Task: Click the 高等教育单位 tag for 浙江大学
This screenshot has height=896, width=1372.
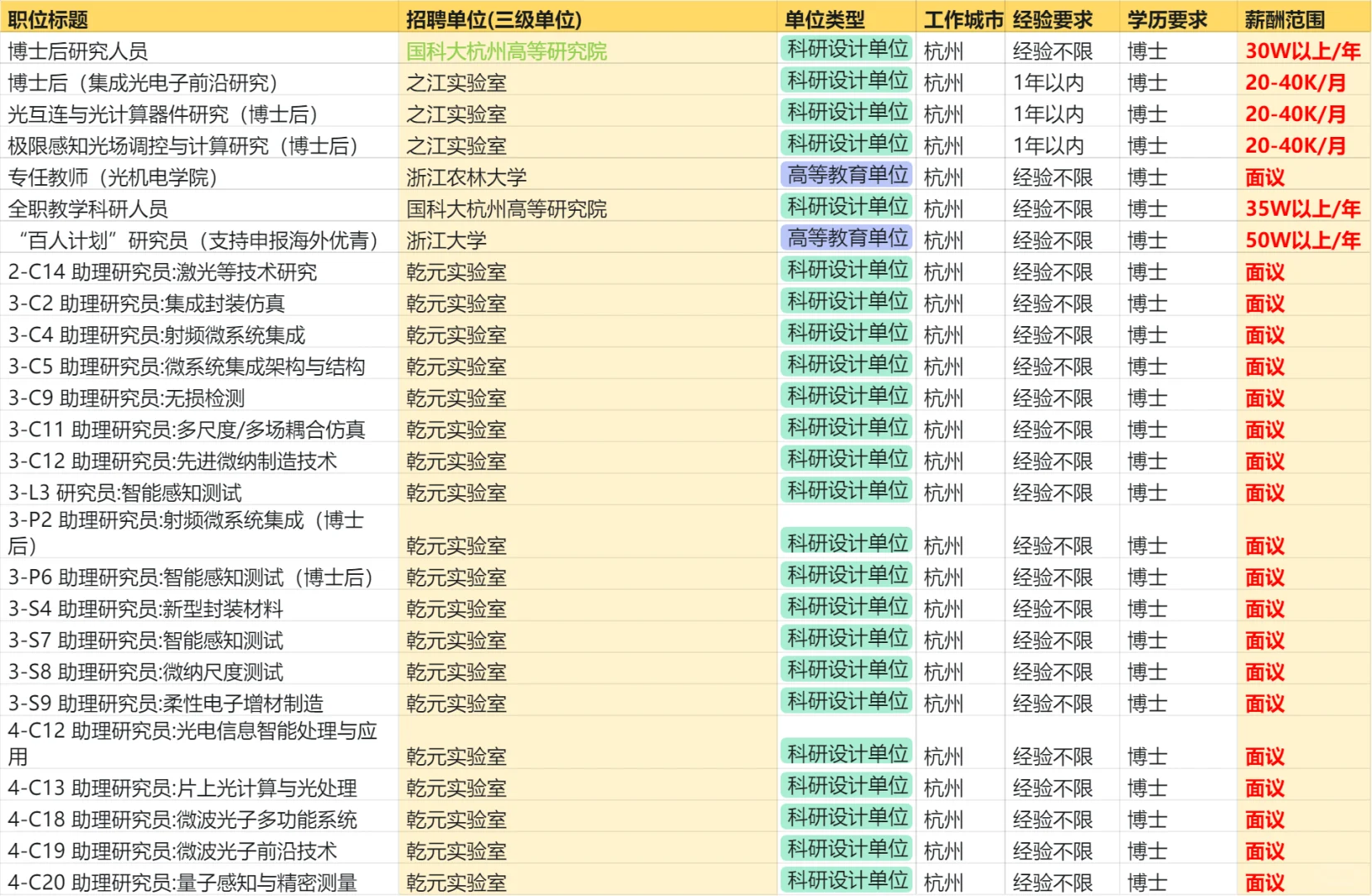Action: click(x=848, y=238)
